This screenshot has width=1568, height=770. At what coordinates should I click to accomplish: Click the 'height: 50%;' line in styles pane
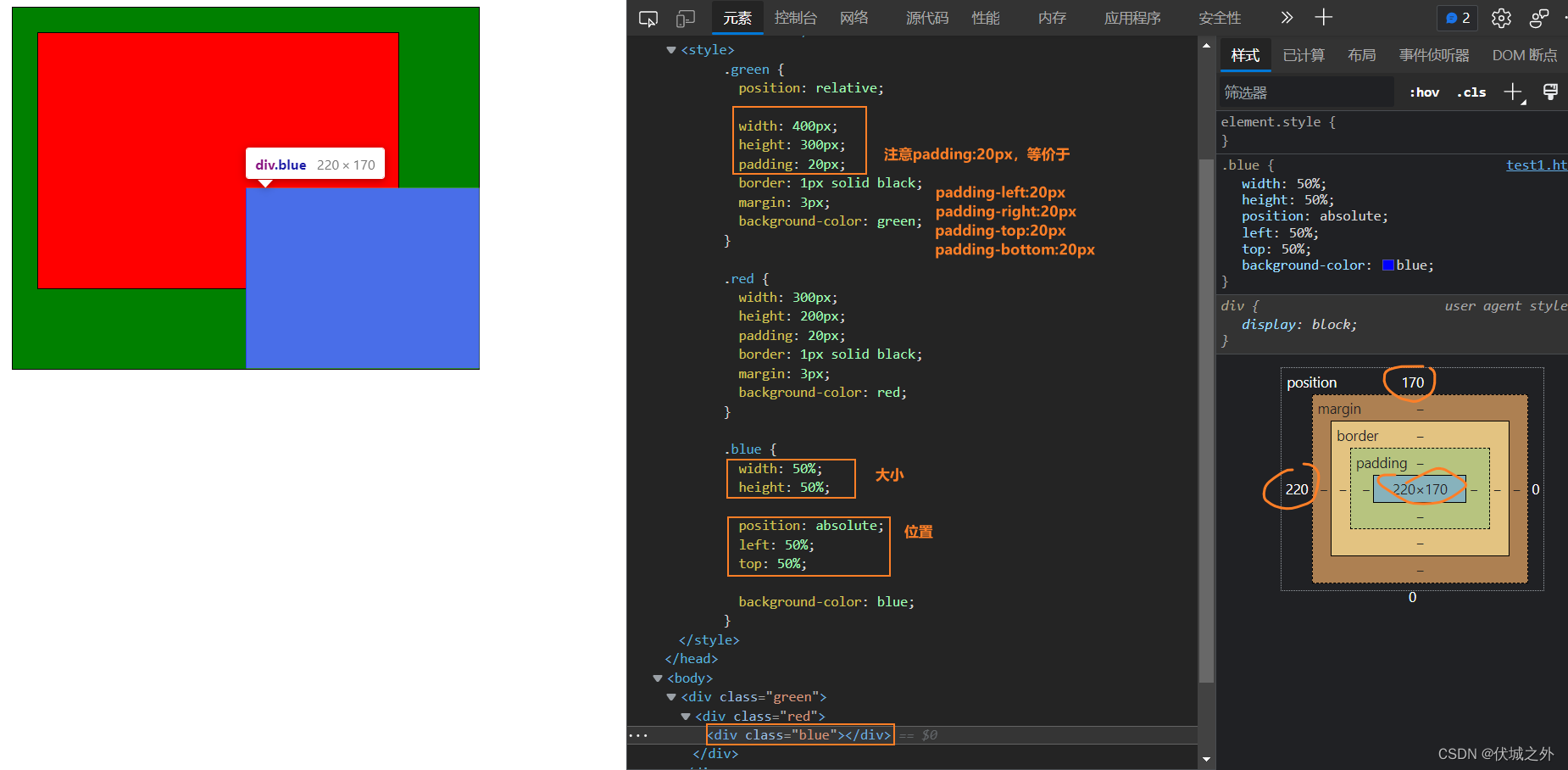point(1288,200)
